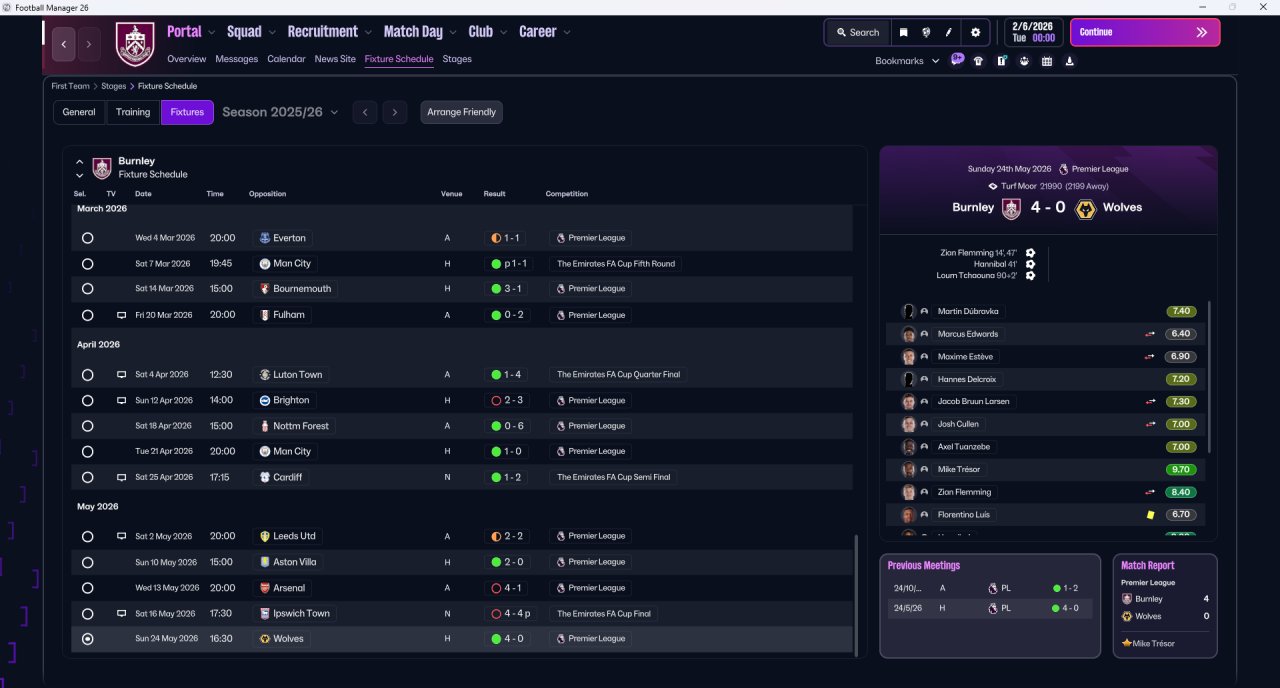The width and height of the screenshot is (1280, 688).
Task: Switch to the Messages sub-tab
Action: (236, 59)
